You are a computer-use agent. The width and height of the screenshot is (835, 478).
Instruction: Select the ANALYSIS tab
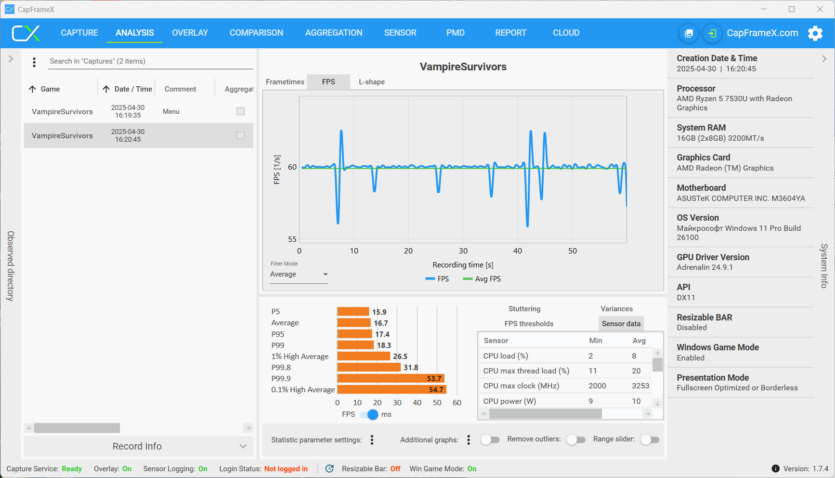[135, 32]
